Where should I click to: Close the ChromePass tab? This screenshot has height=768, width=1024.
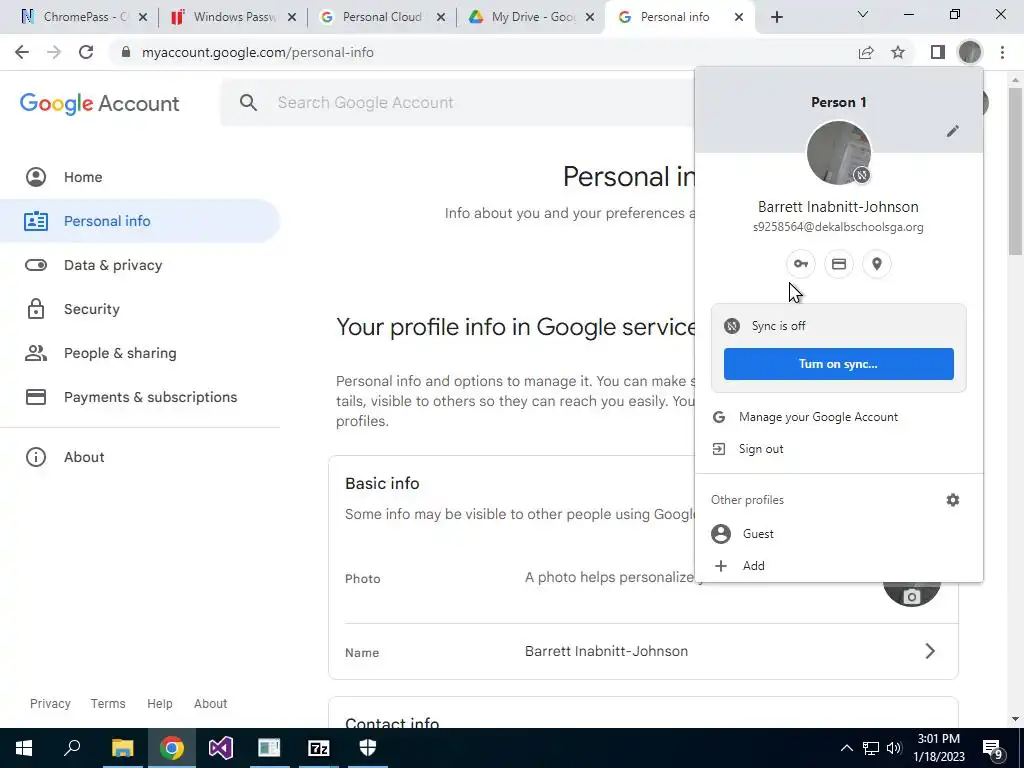click(143, 17)
